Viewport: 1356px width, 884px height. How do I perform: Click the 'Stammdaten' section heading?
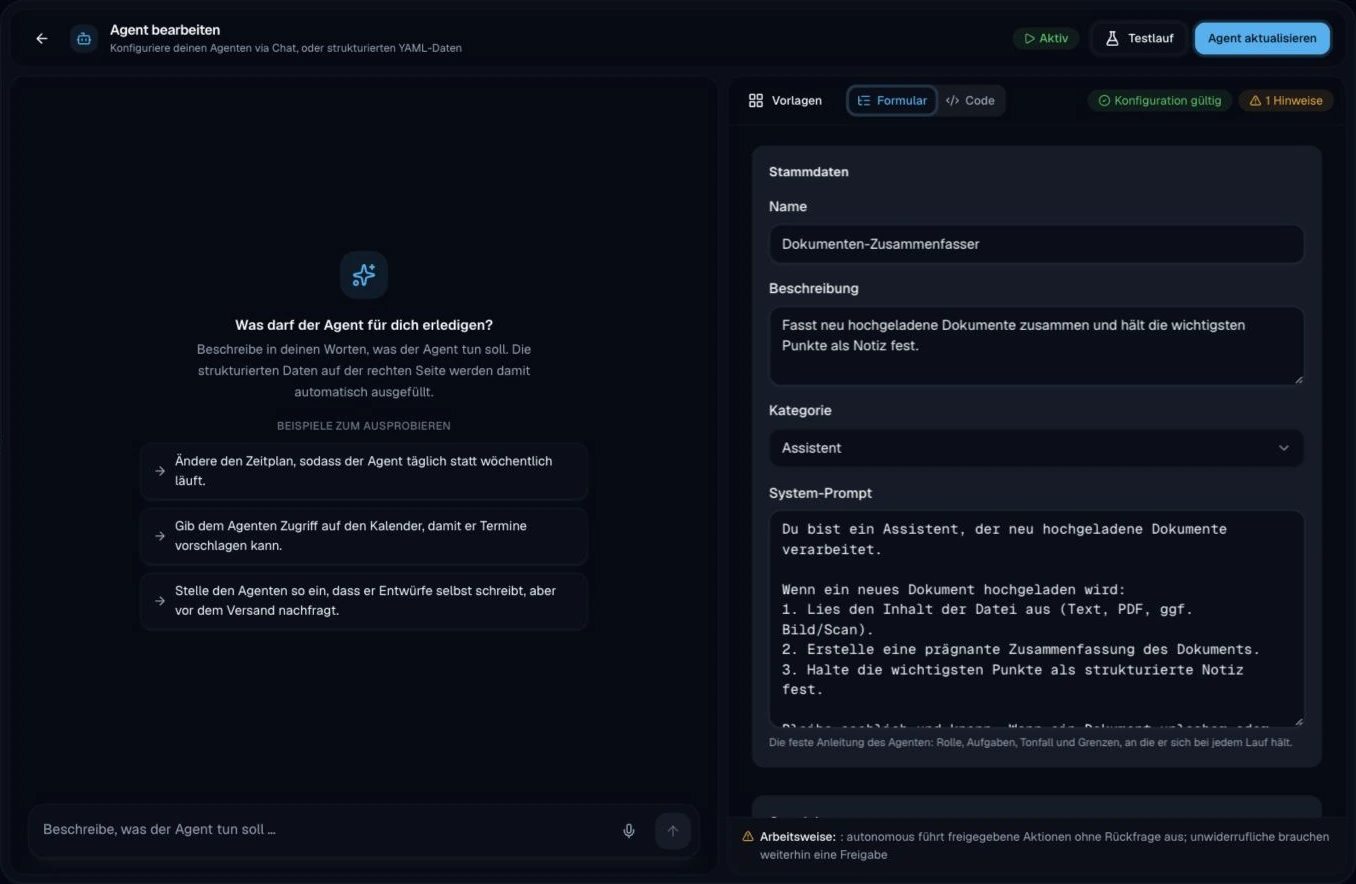809,172
